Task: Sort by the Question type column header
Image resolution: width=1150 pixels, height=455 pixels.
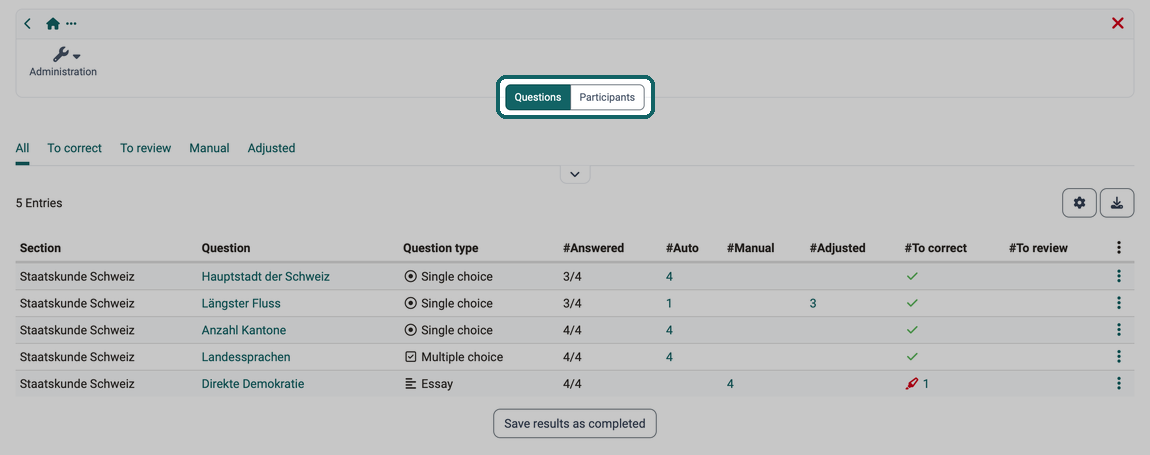Action: coord(441,248)
